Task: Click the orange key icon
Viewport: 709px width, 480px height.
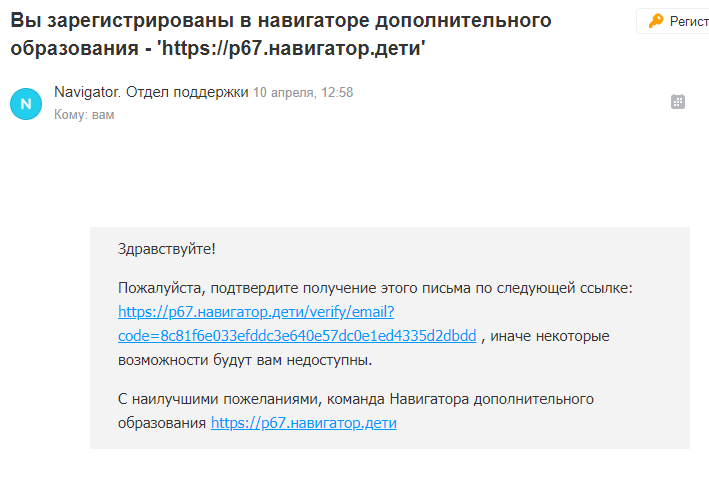Action: (656, 21)
